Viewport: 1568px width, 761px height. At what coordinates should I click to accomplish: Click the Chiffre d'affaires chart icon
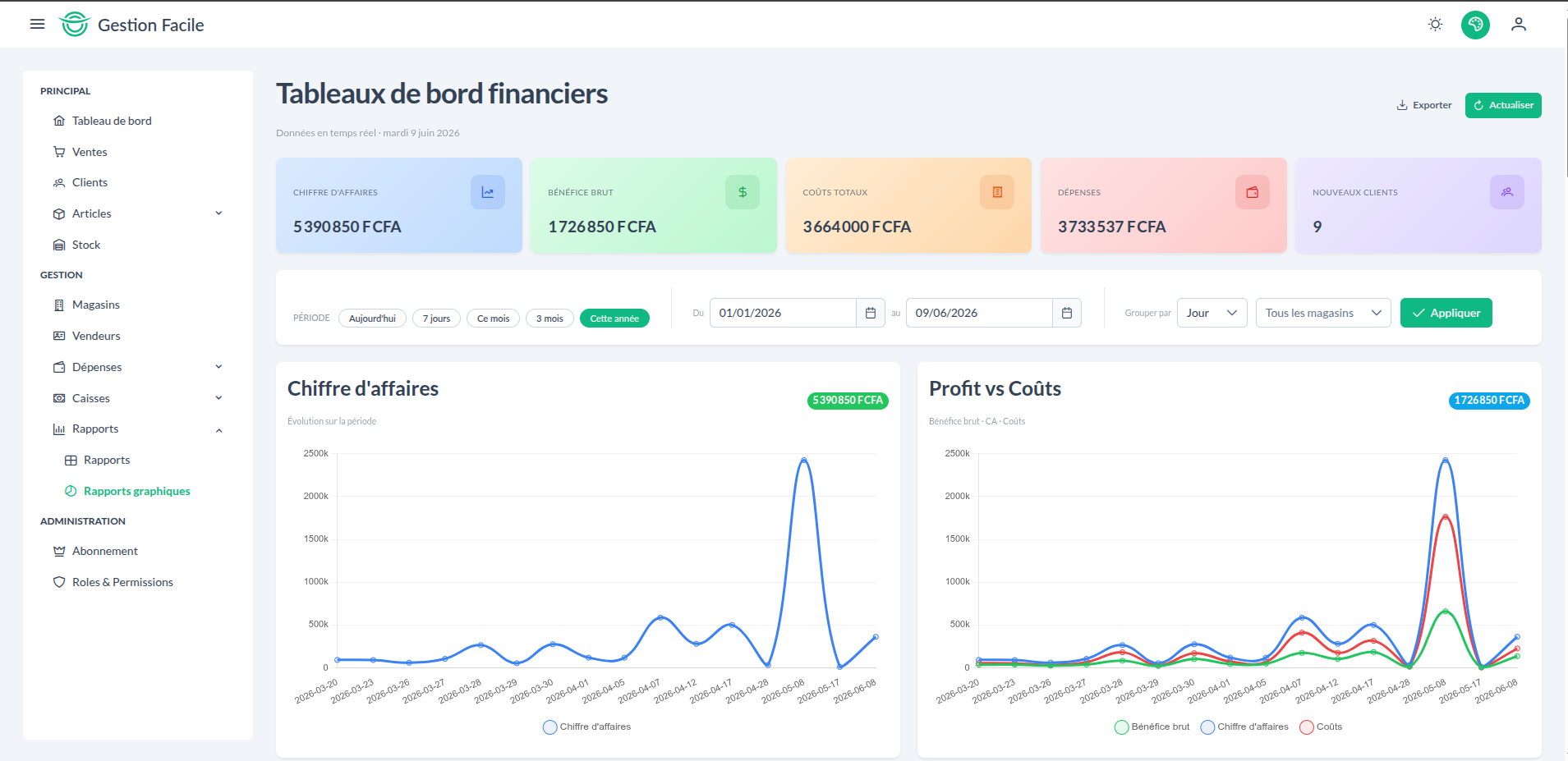click(x=488, y=192)
